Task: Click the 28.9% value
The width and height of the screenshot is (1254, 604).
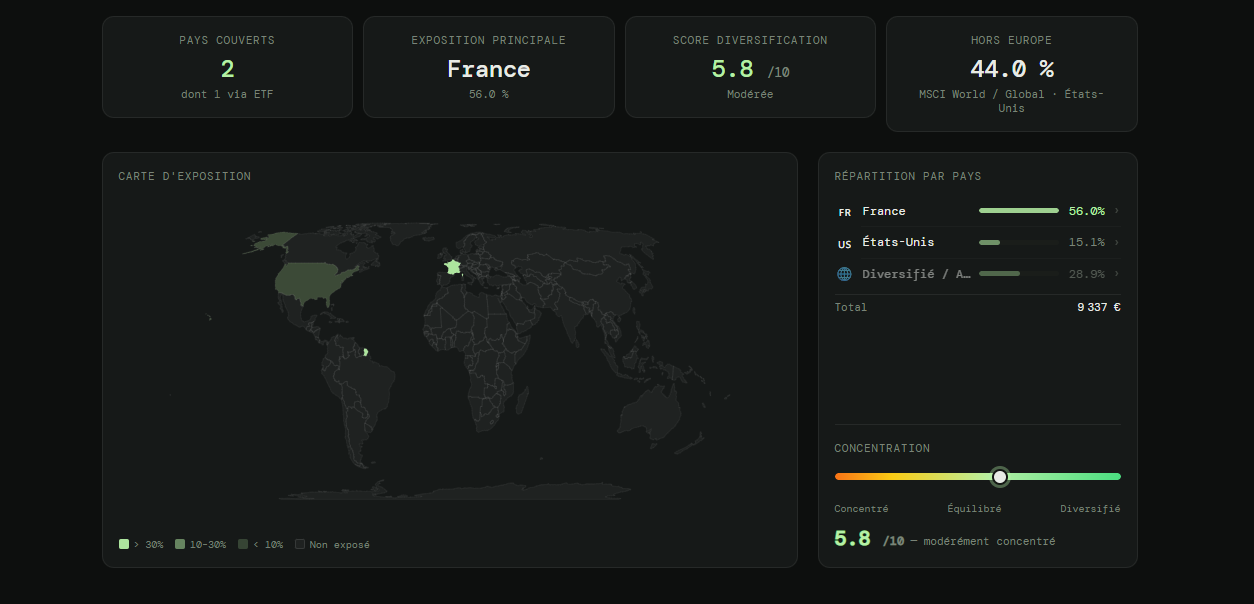Action: point(1086,273)
